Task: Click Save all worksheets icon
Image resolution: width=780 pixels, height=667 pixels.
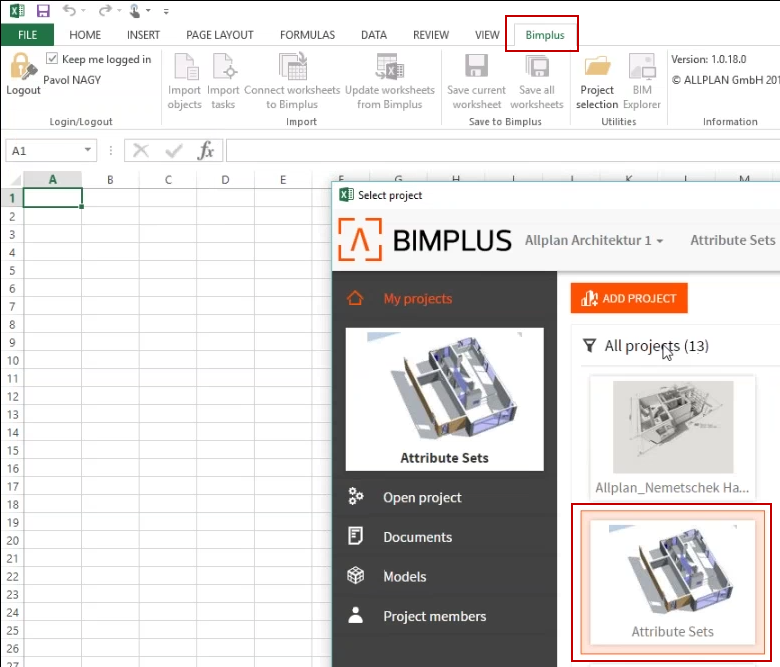Action: tap(537, 67)
